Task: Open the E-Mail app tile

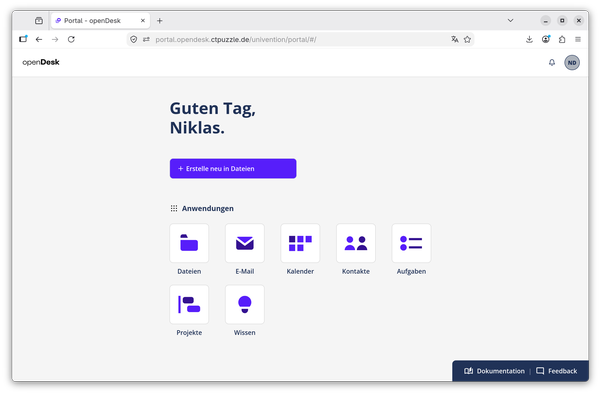Action: coord(245,243)
